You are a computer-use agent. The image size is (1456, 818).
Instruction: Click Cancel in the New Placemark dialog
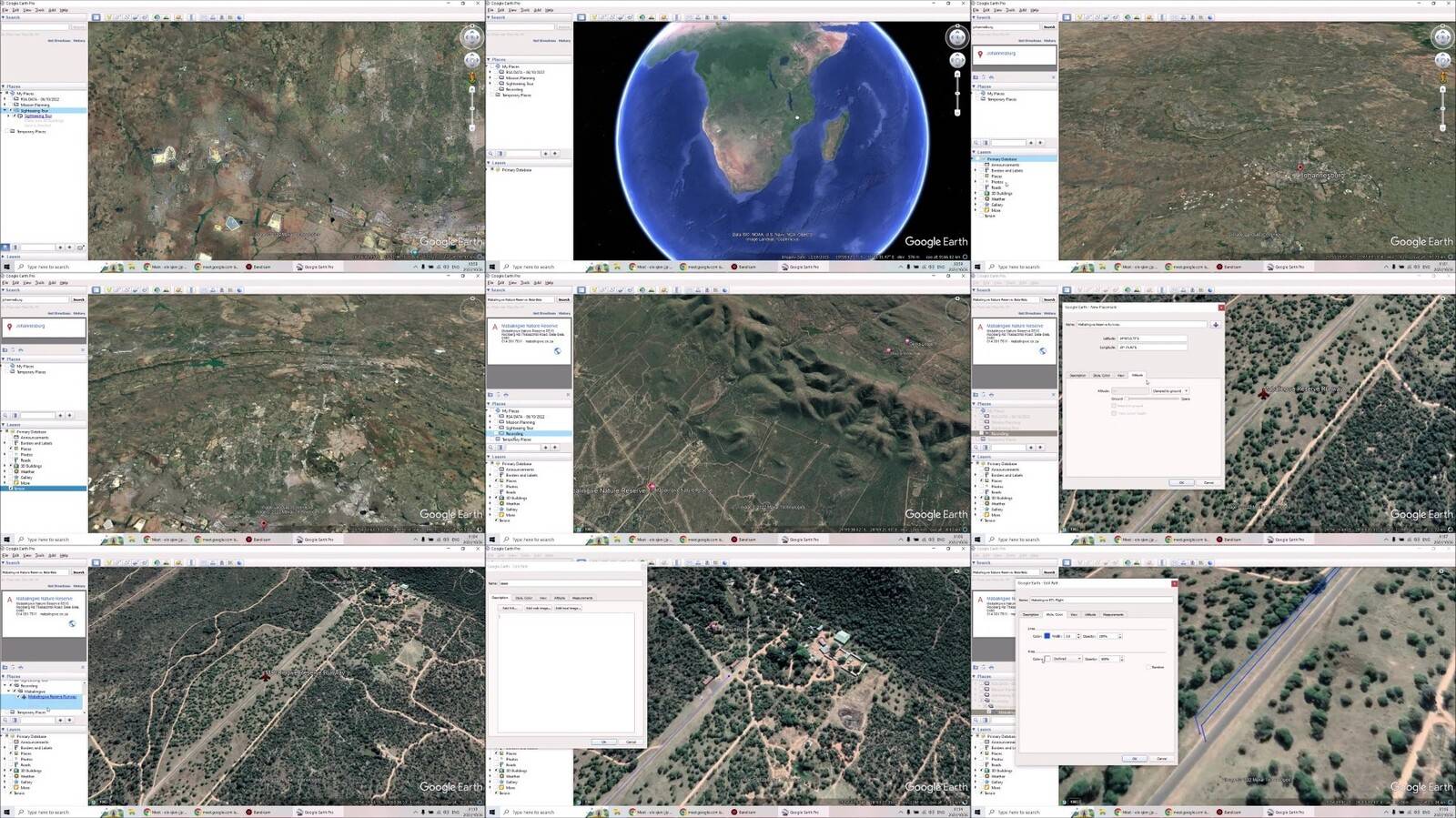(1208, 482)
